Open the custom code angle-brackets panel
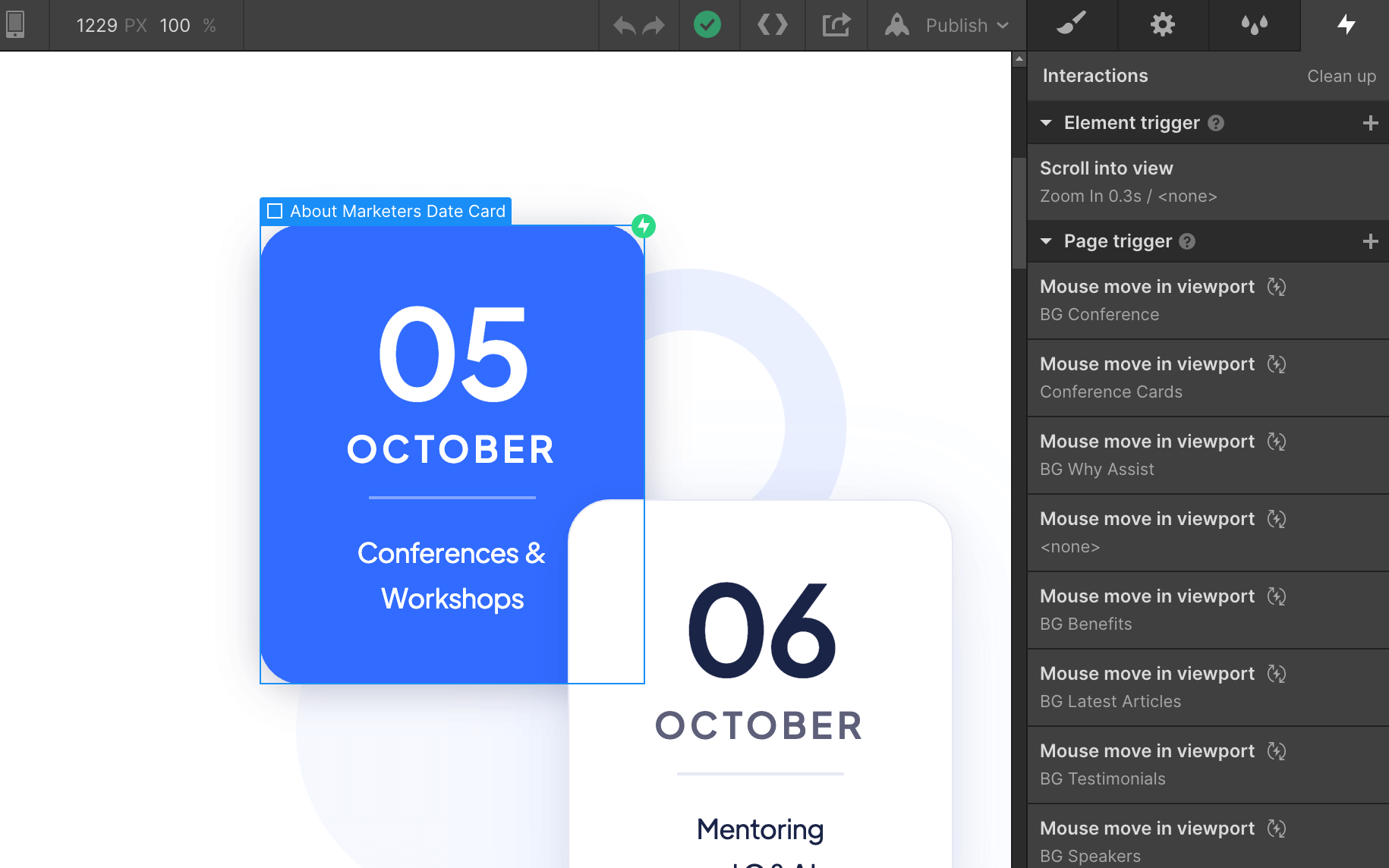The image size is (1389, 868). pyautogui.click(x=772, y=25)
